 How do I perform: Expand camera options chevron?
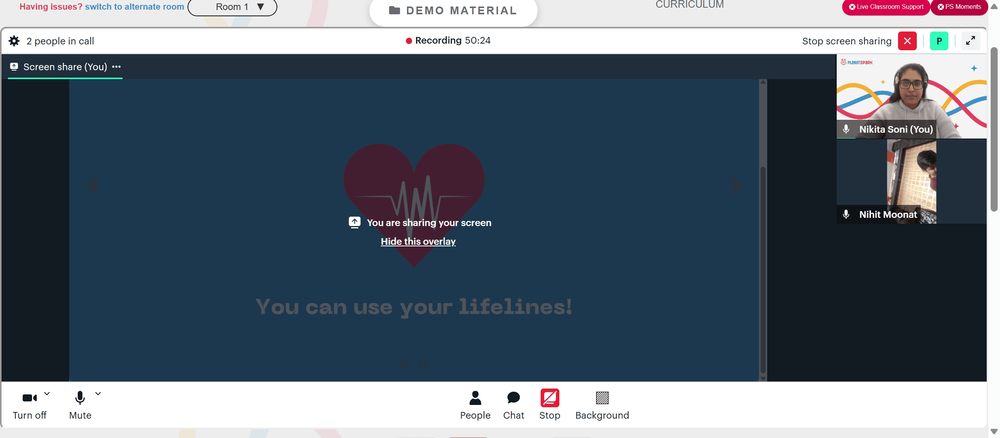tap(47, 394)
